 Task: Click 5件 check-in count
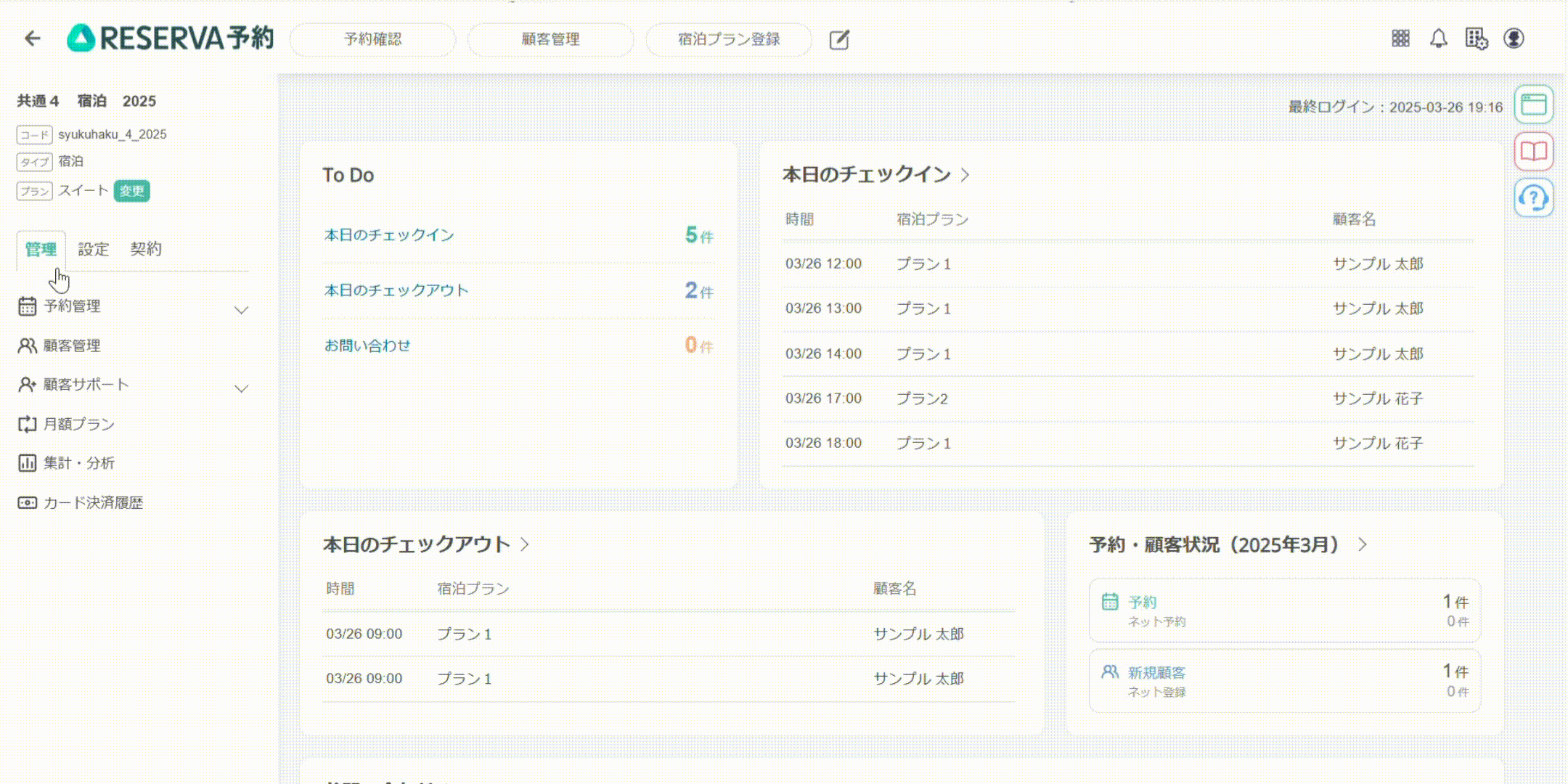(700, 235)
